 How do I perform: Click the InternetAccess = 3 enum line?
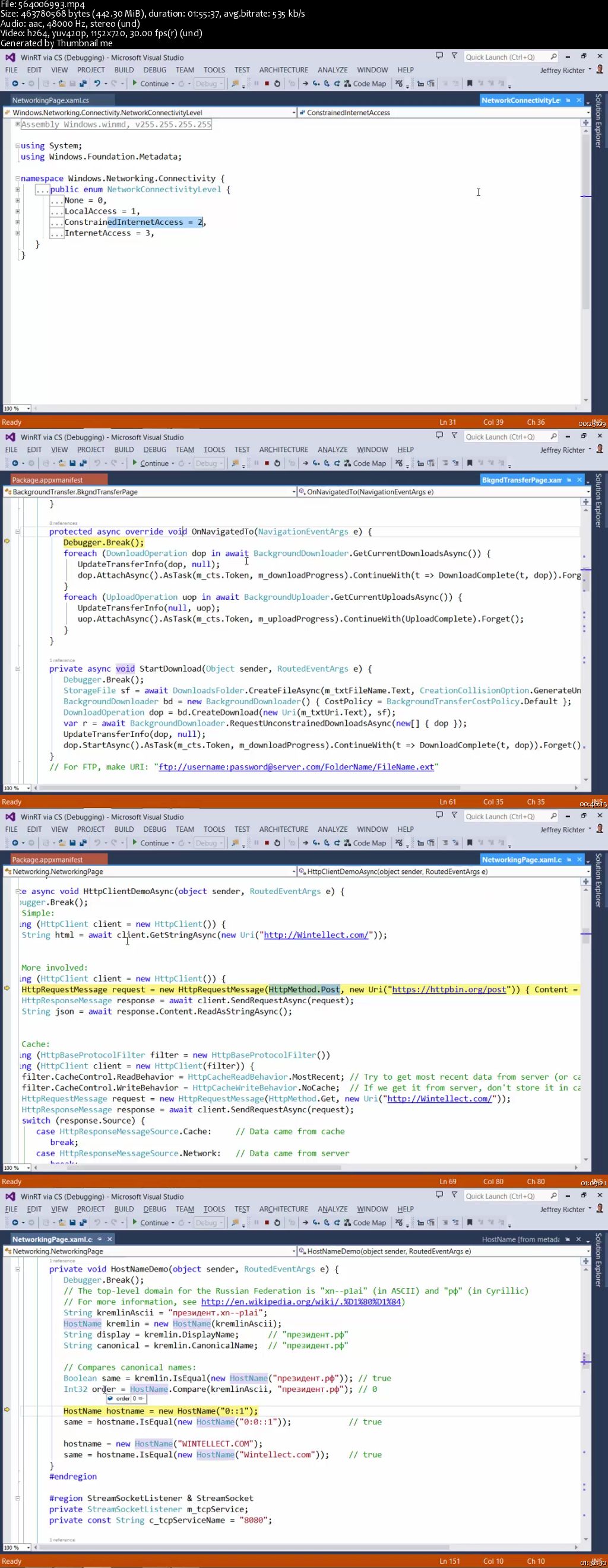[109, 233]
